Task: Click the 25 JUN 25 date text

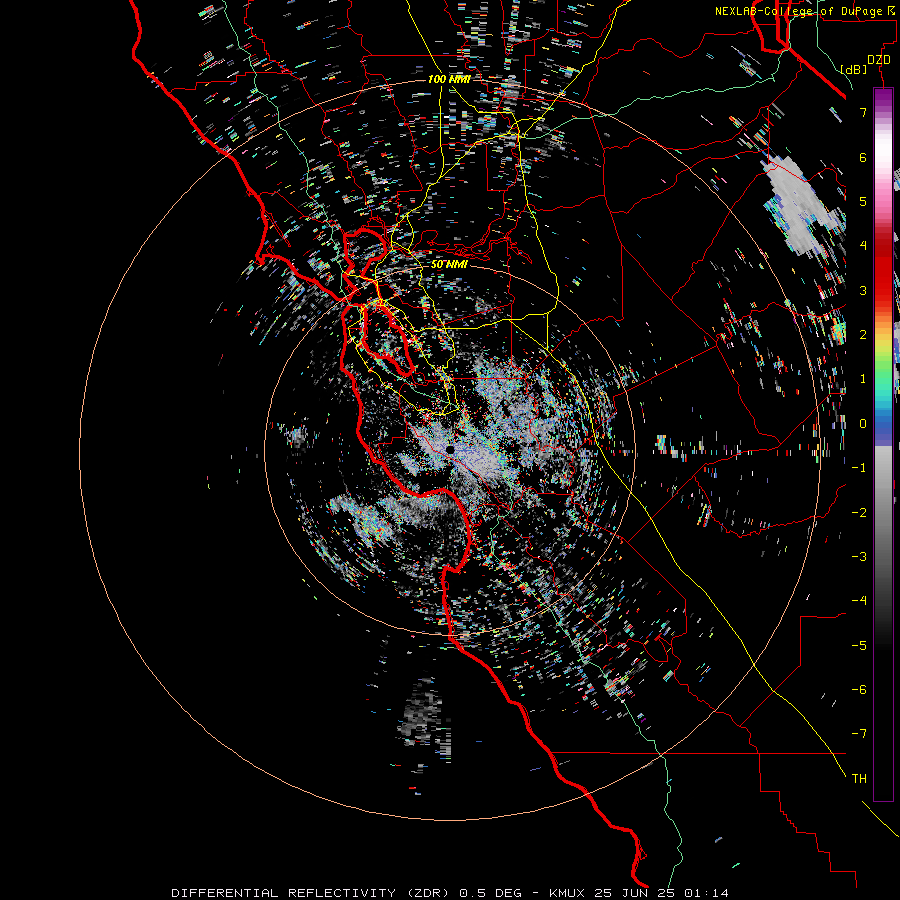Action: pos(634,893)
